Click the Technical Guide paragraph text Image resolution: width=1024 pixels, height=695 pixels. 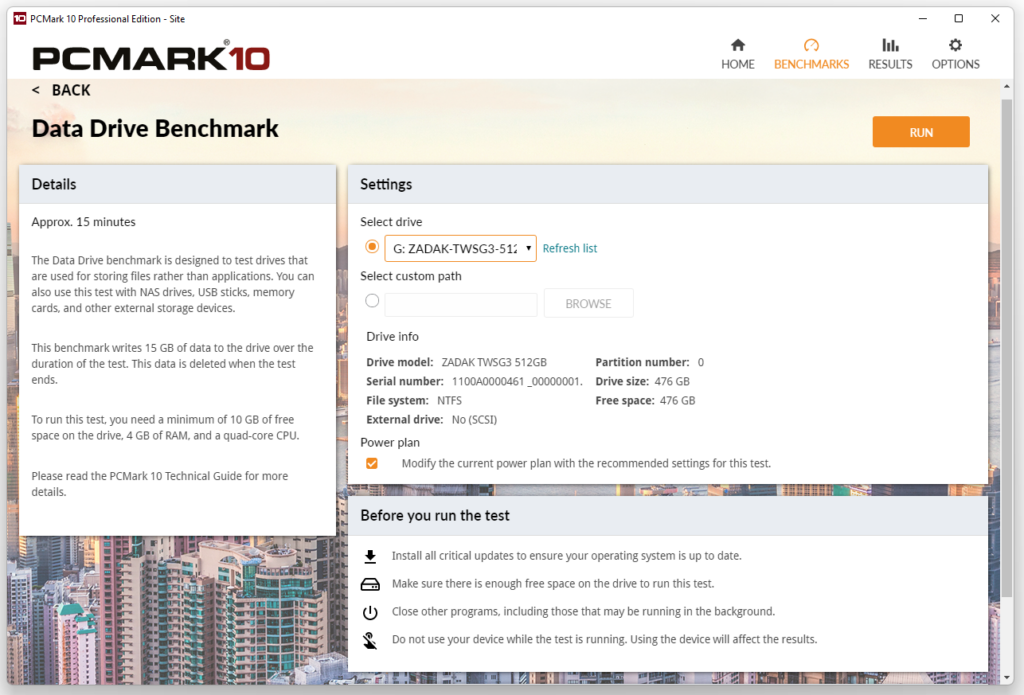coord(159,484)
